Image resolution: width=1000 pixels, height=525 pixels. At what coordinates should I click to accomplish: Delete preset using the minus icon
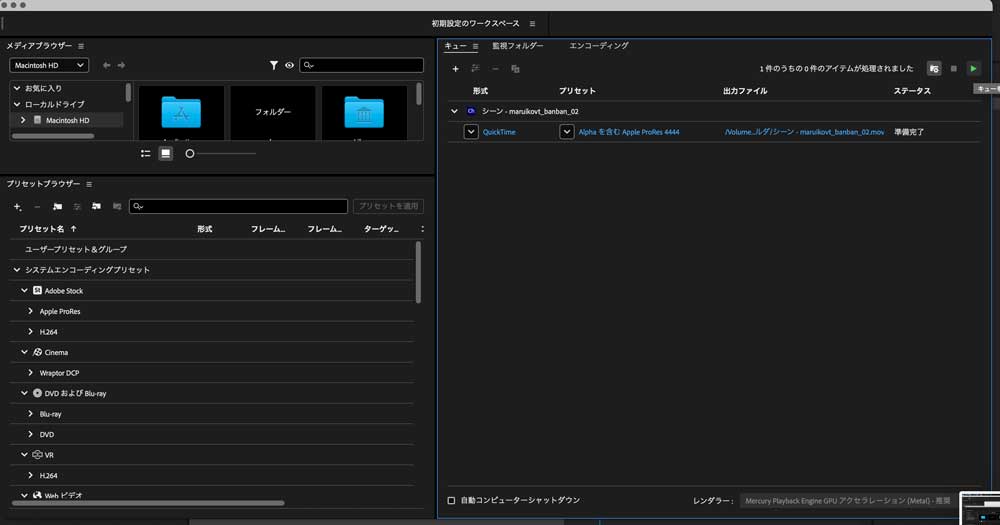(x=37, y=207)
